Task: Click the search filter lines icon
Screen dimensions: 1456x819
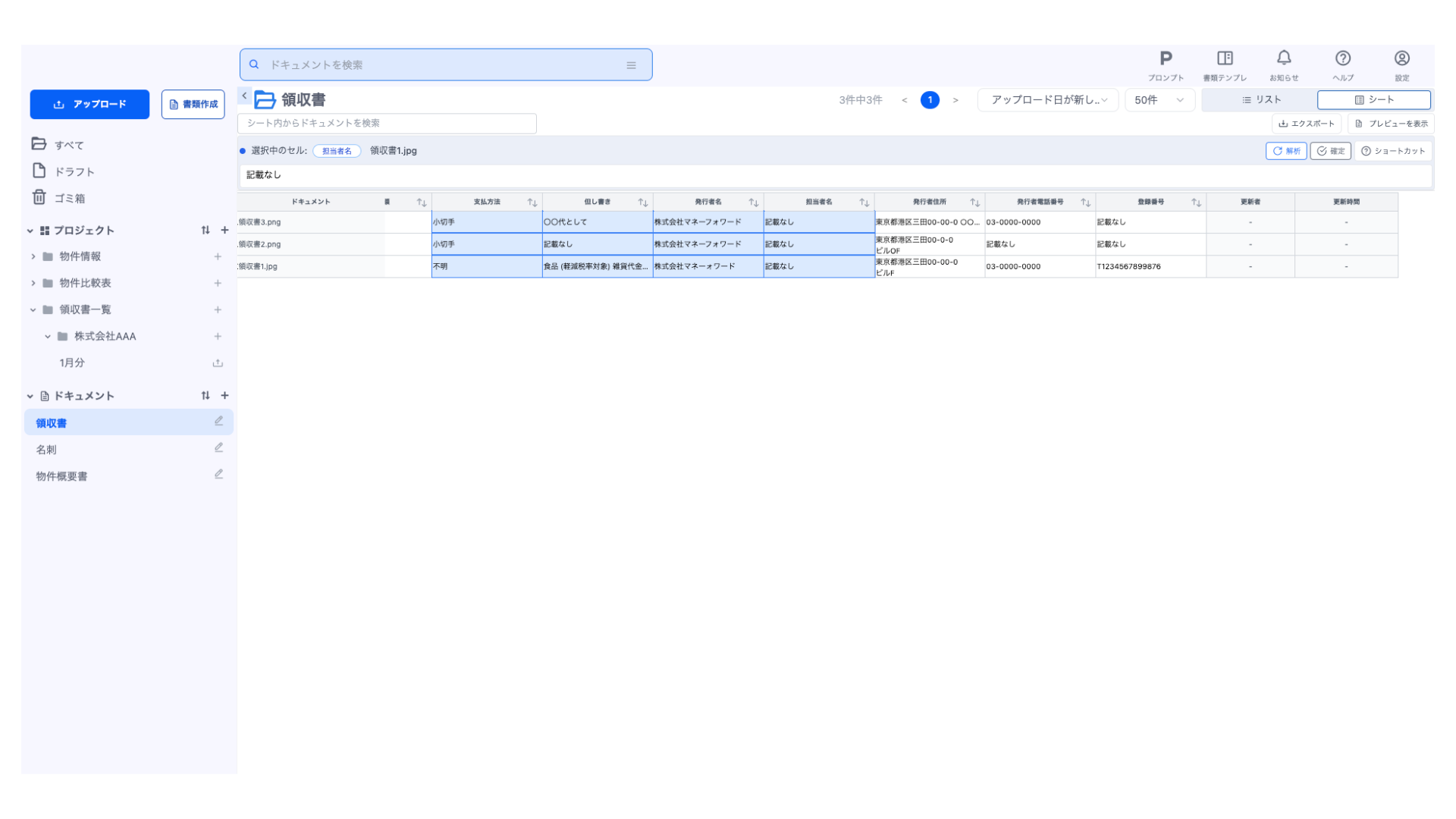Action: pos(631,65)
